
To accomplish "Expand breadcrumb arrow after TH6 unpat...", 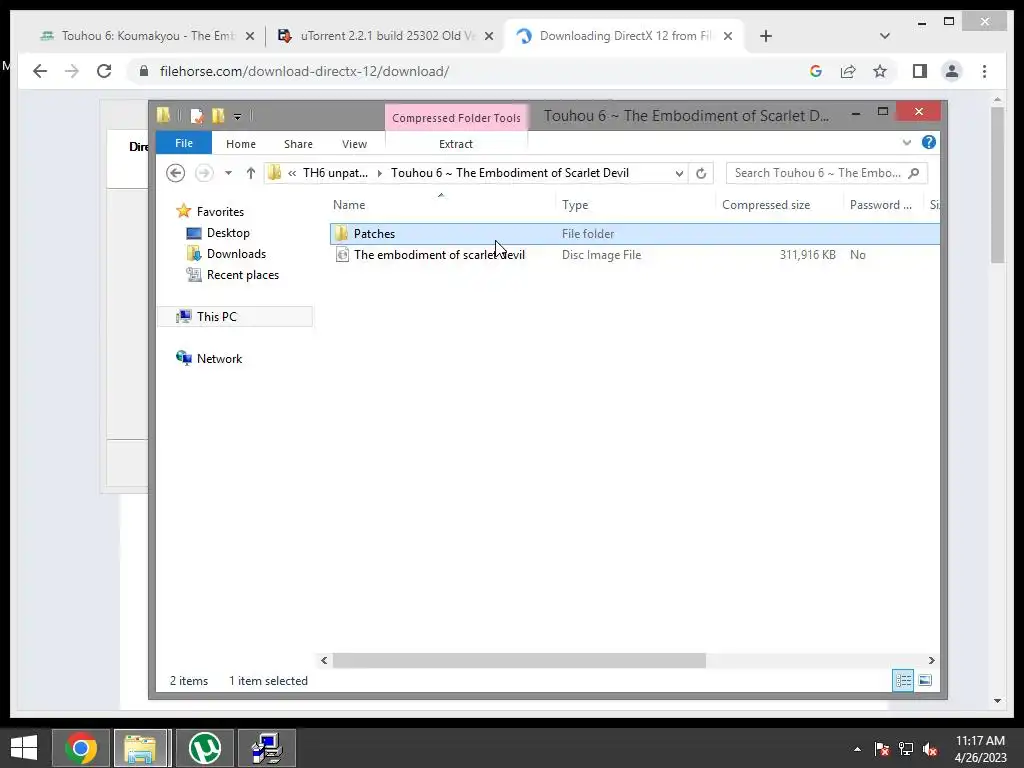I will [x=379, y=173].
